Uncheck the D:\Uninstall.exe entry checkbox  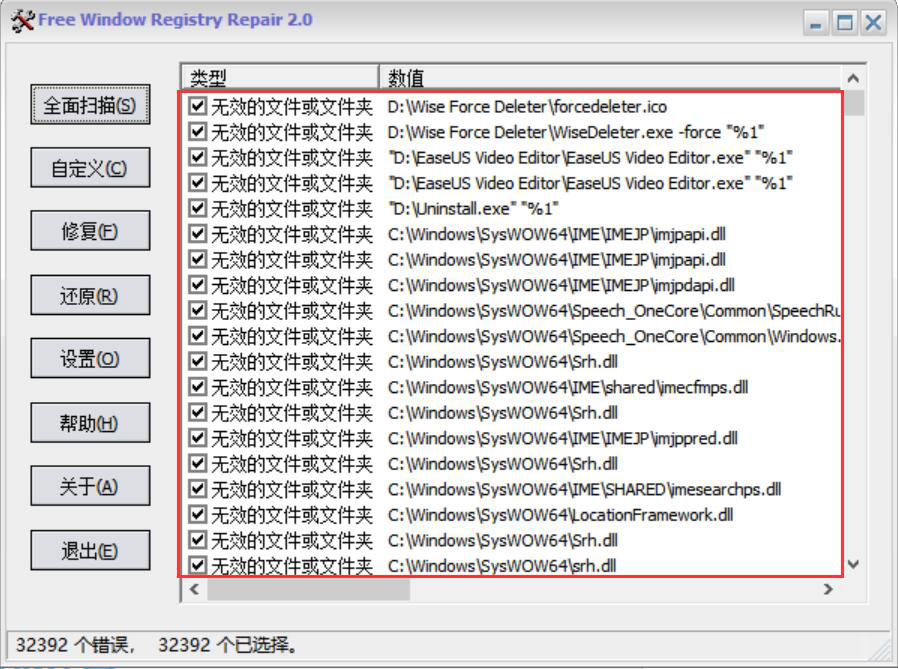click(198, 208)
